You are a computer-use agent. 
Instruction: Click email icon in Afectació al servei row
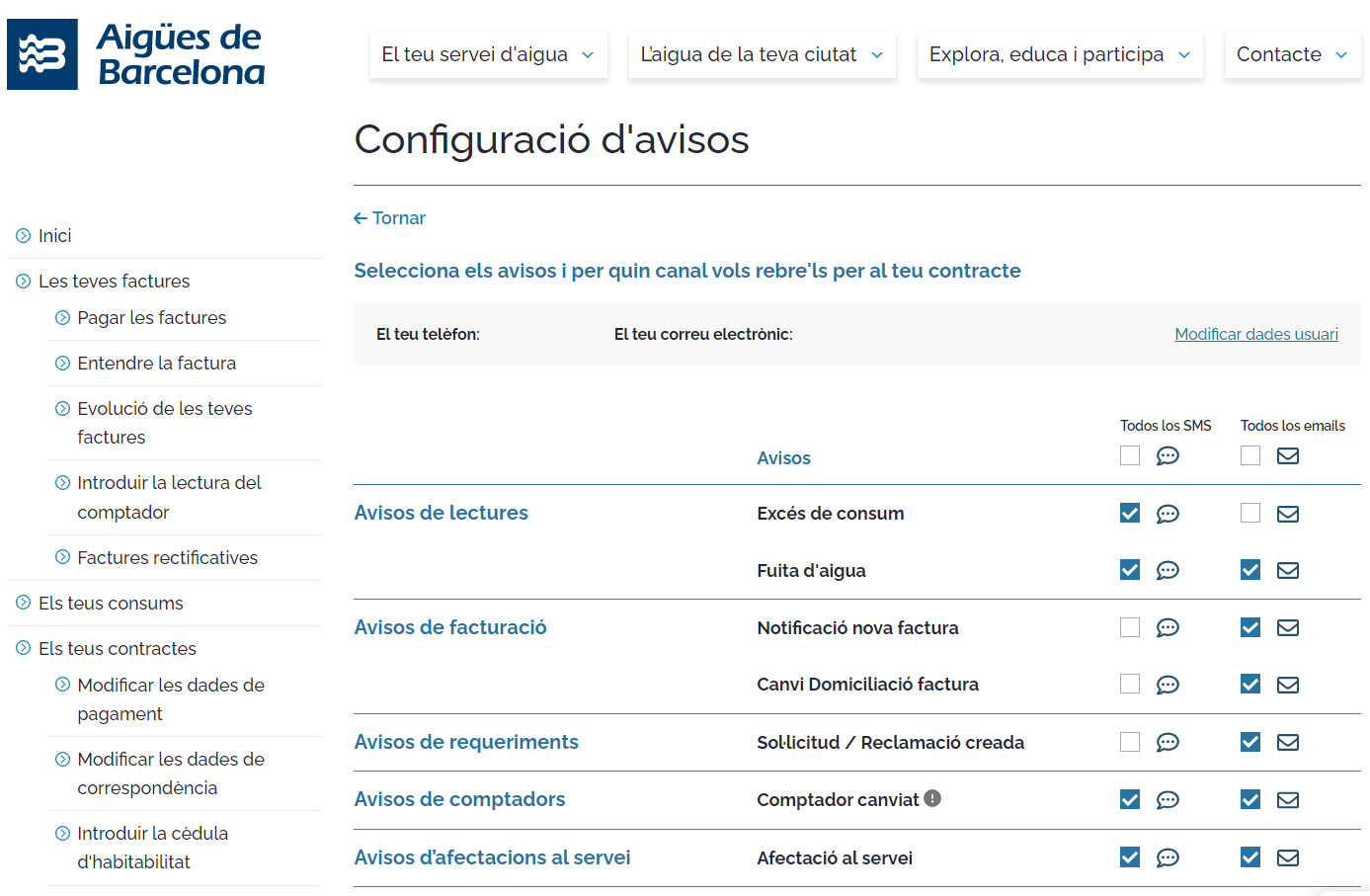pos(1288,857)
